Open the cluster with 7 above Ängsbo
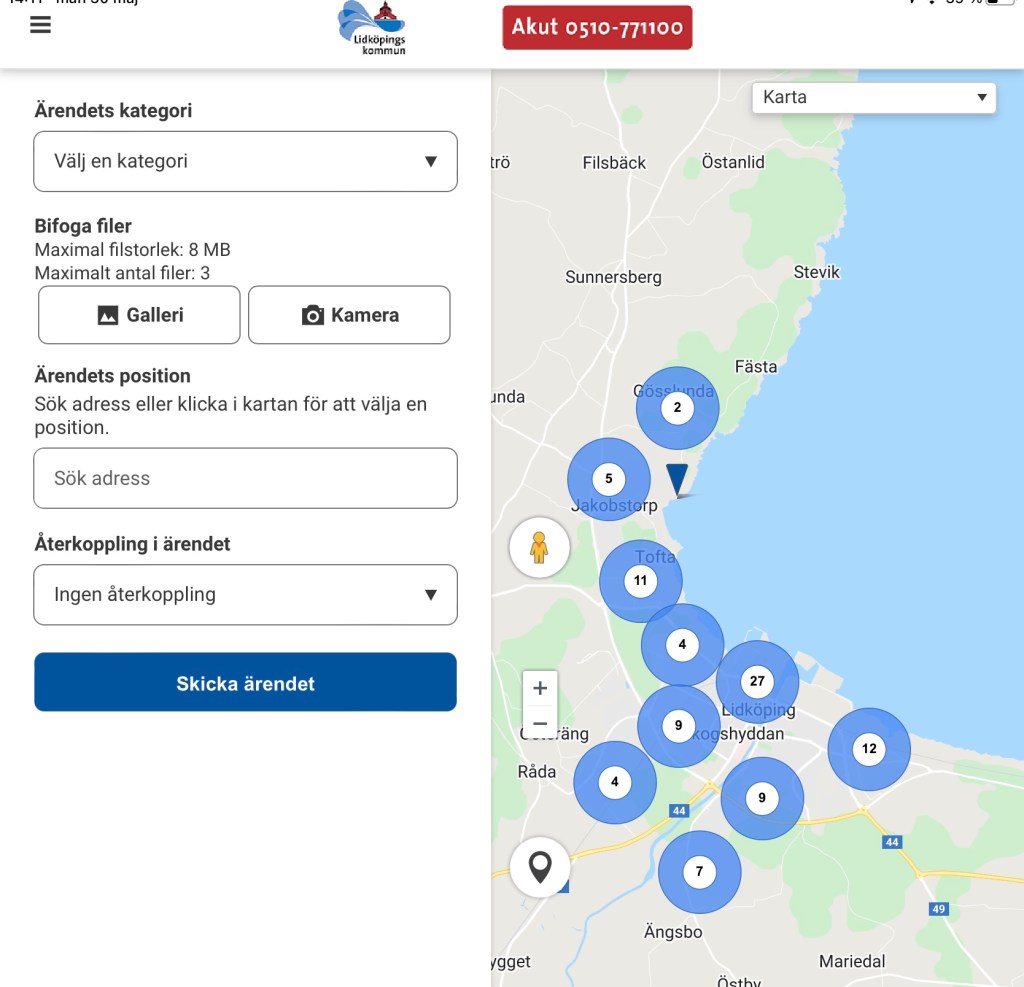The height and width of the screenshot is (987, 1024). pyautogui.click(x=699, y=871)
